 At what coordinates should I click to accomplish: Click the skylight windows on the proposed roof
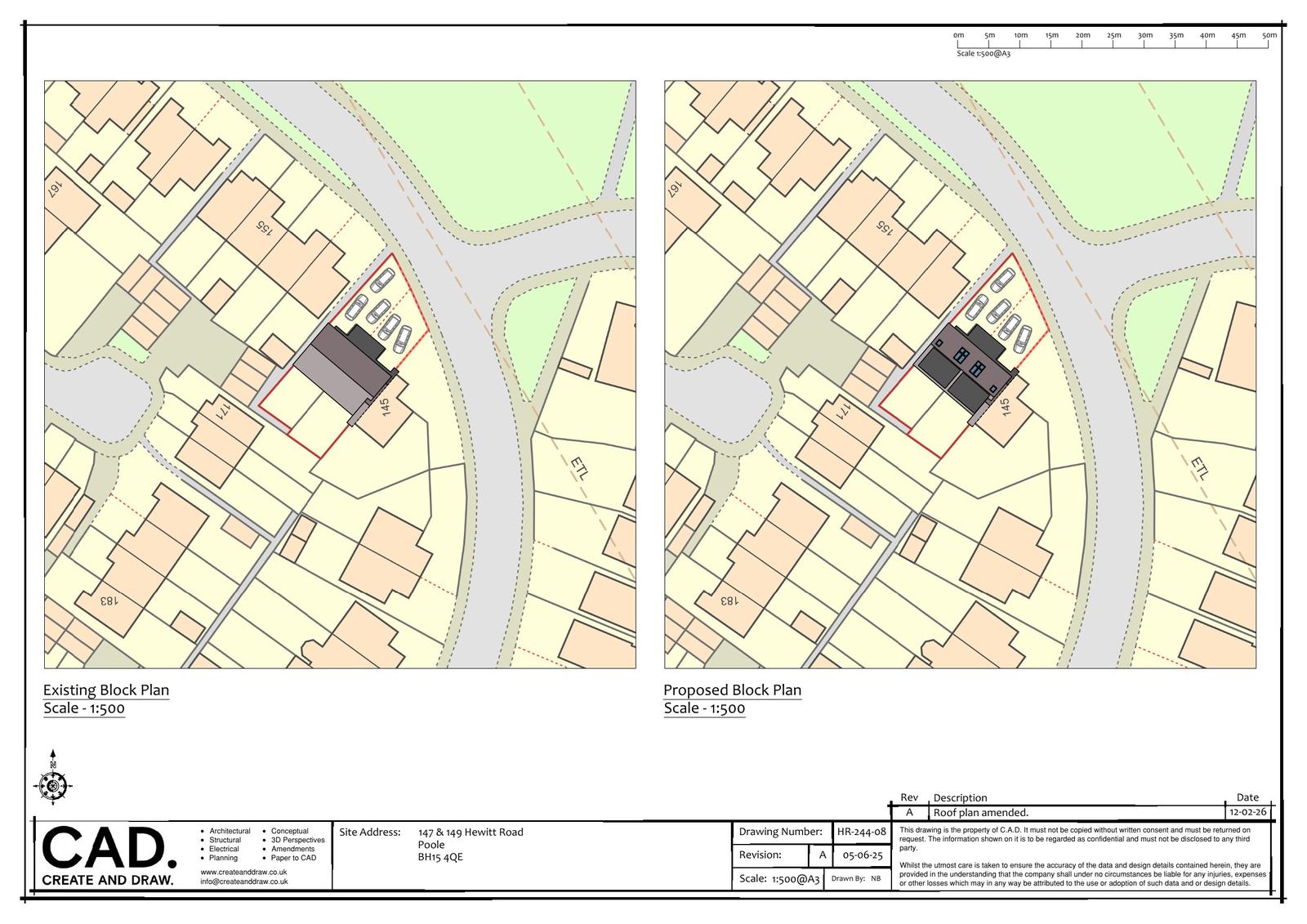970,360
